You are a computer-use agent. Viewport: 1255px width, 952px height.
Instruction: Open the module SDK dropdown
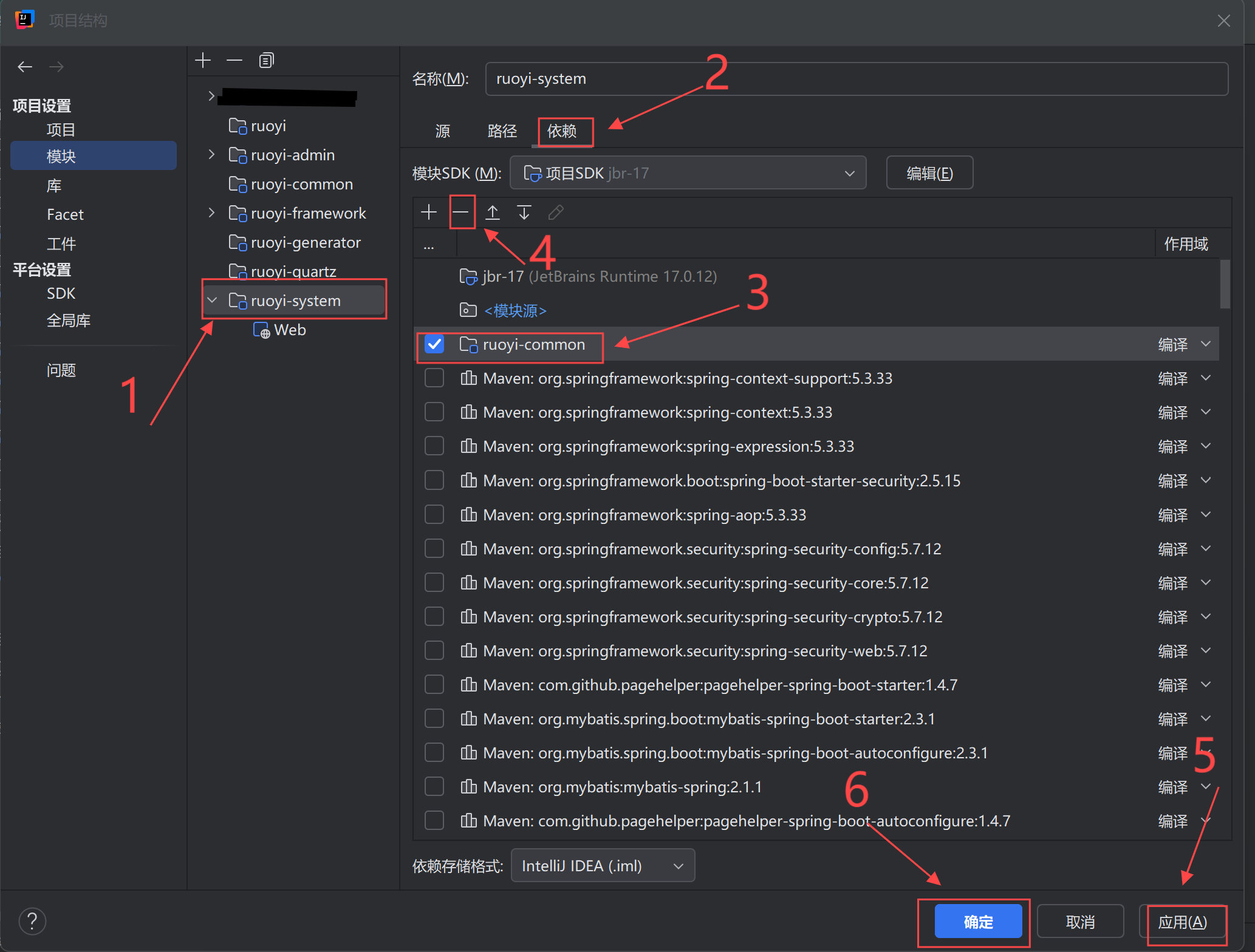click(688, 173)
